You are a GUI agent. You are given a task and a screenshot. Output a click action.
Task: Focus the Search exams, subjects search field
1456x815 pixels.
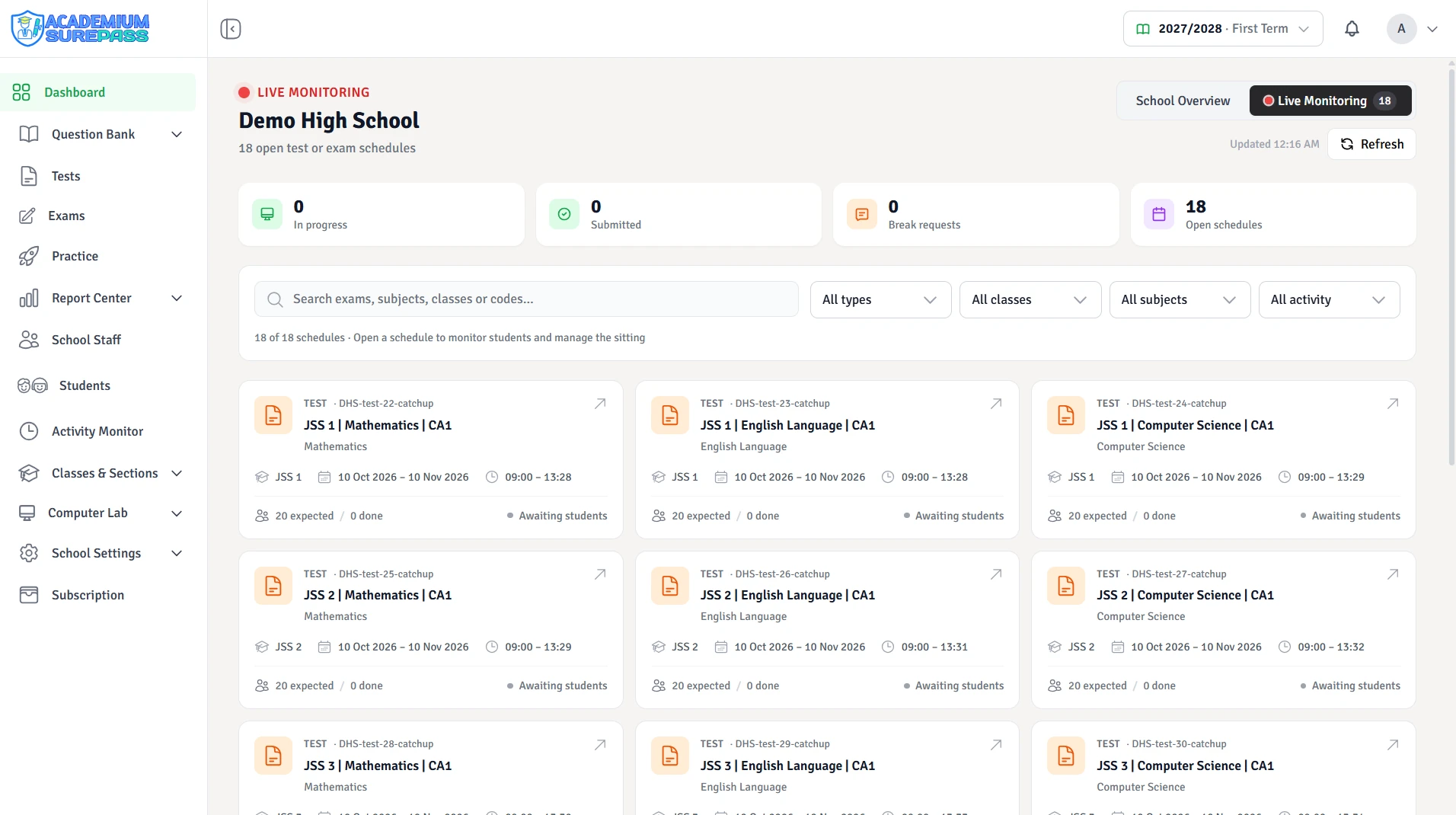point(526,299)
